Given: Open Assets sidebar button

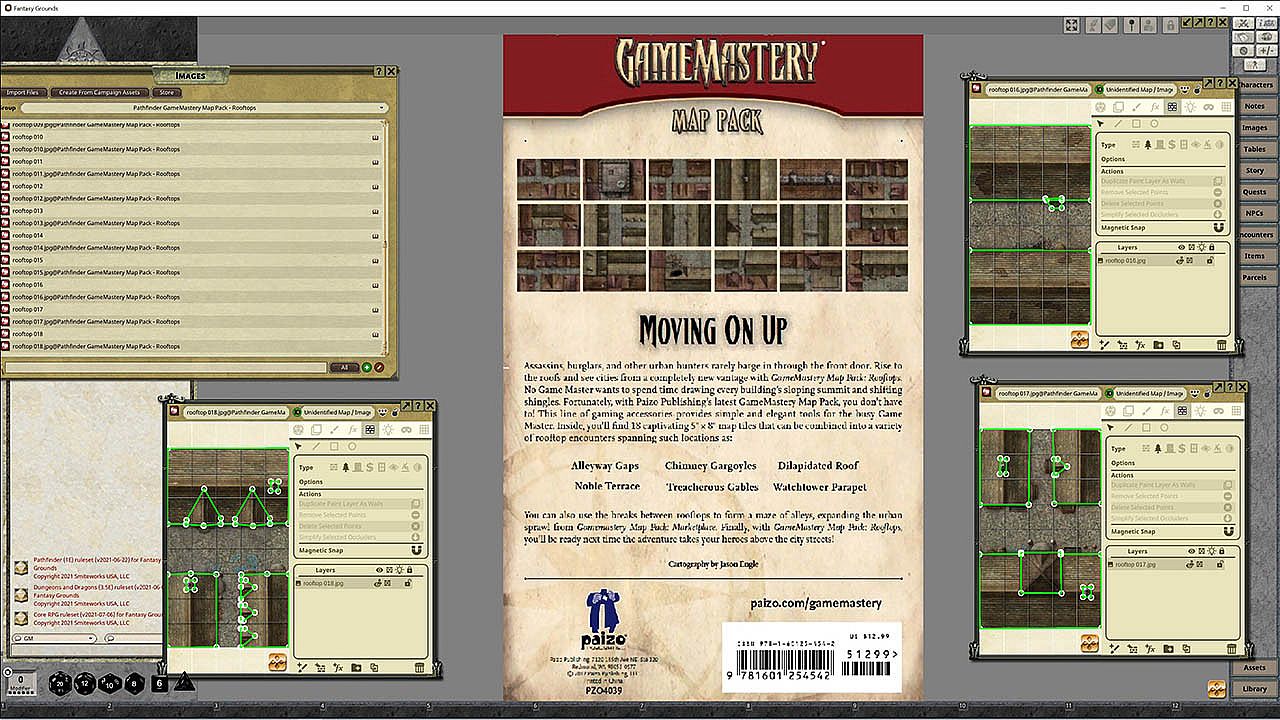Looking at the screenshot, I should 1255,667.
